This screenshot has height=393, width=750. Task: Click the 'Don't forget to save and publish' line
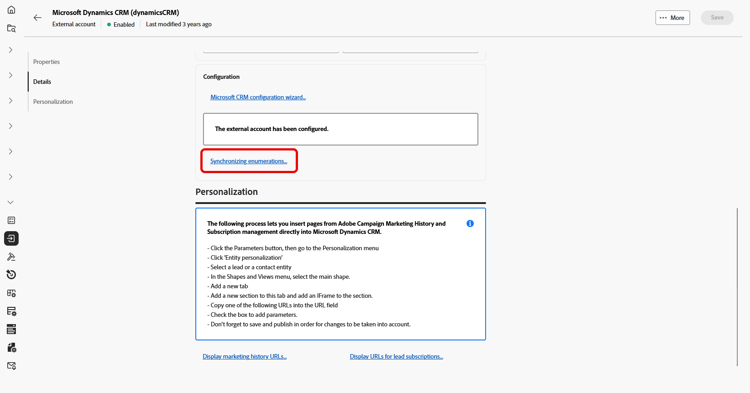point(309,324)
